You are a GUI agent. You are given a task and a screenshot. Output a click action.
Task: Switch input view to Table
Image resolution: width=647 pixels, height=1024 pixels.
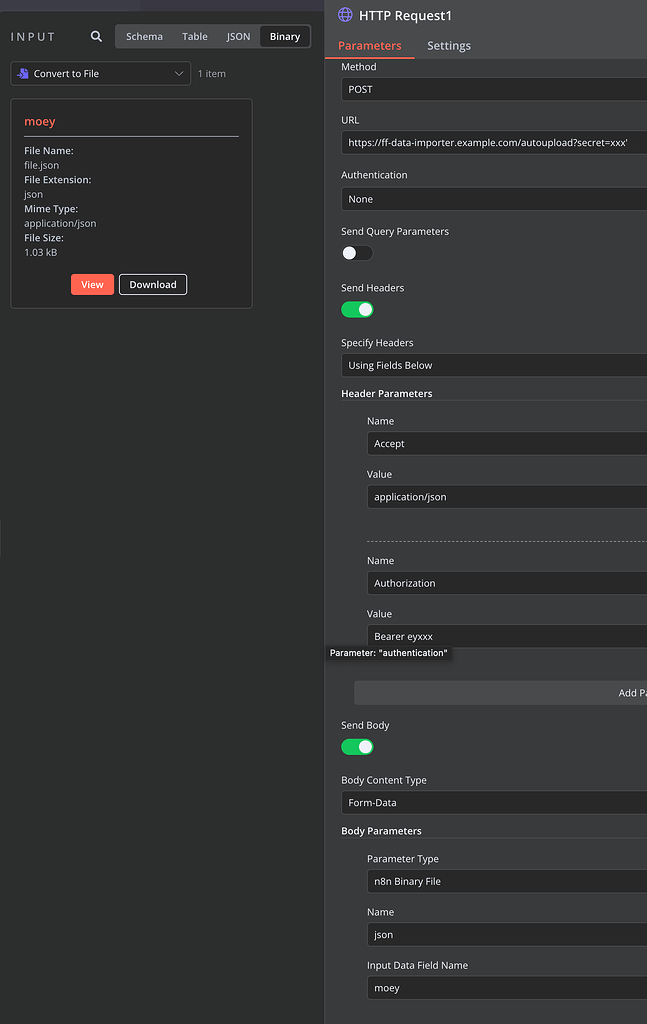point(195,37)
